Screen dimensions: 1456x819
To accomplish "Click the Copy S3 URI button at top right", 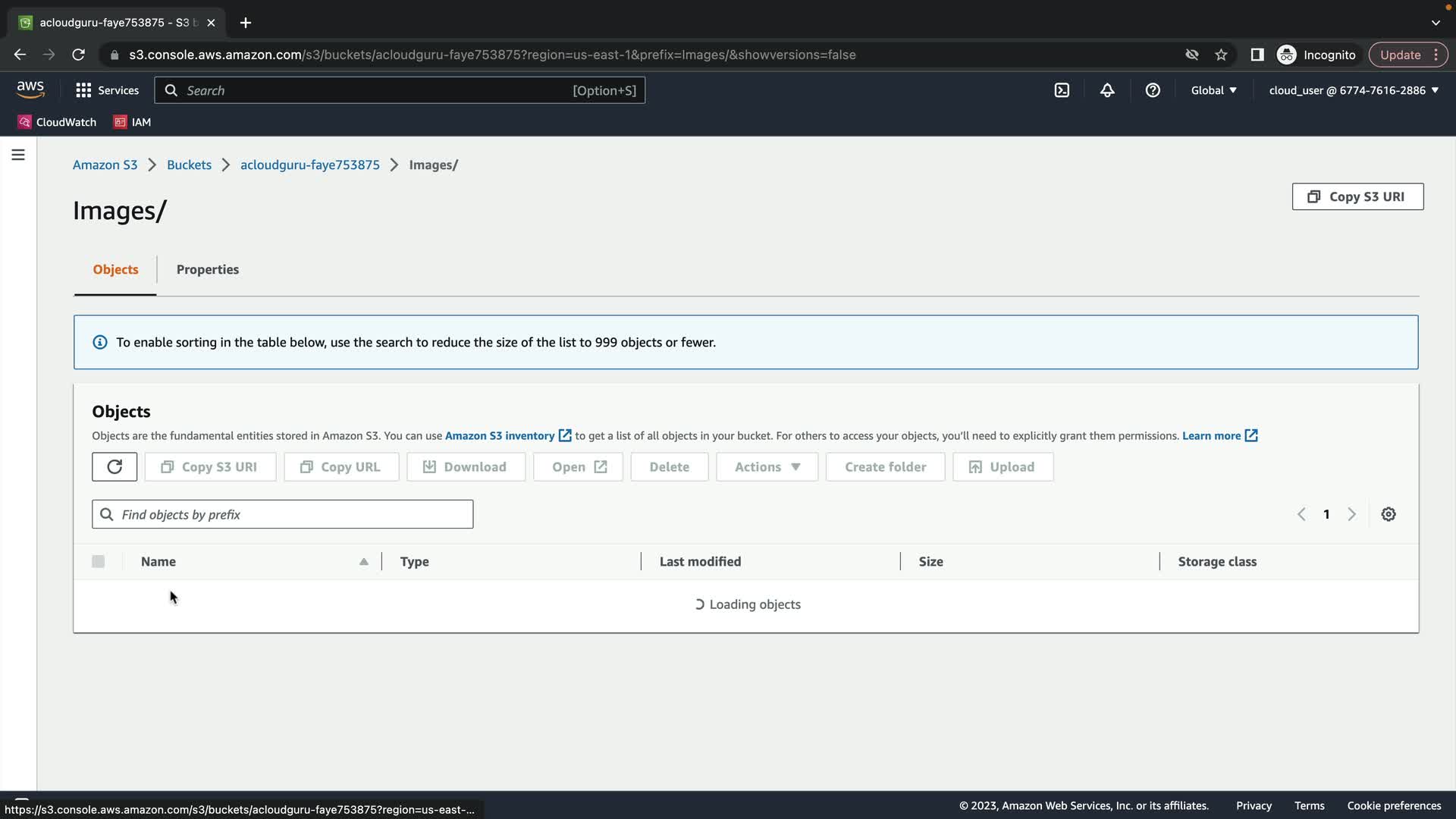I will point(1357,196).
